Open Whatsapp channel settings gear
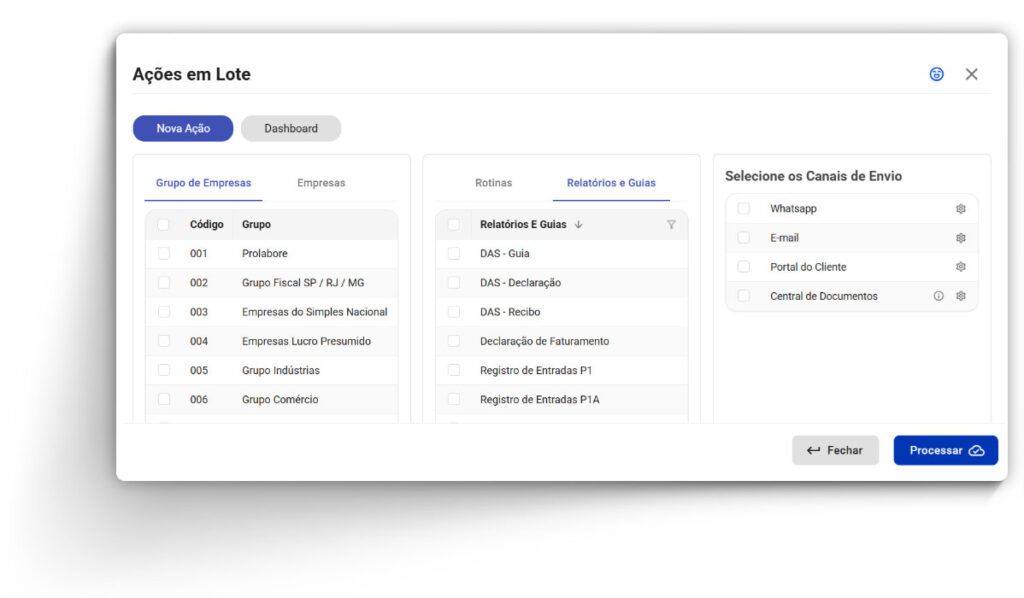The width and height of the screenshot is (1024, 598). click(960, 209)
